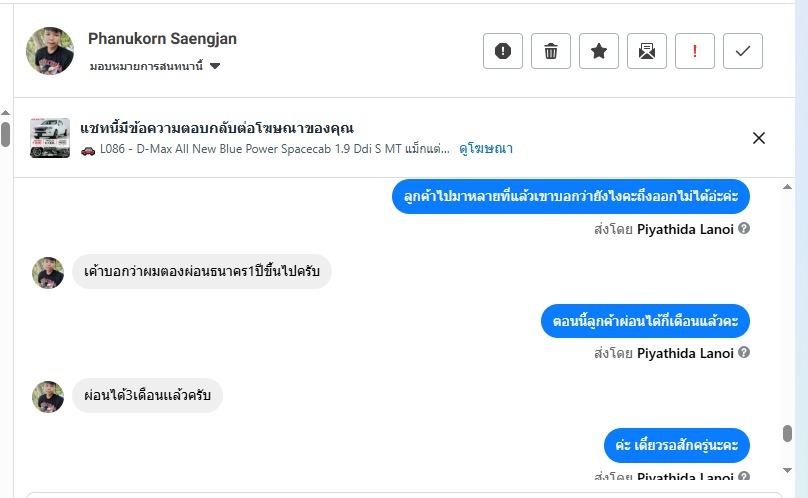Open the ดูโฆษณา link

(x=486, y=149)
